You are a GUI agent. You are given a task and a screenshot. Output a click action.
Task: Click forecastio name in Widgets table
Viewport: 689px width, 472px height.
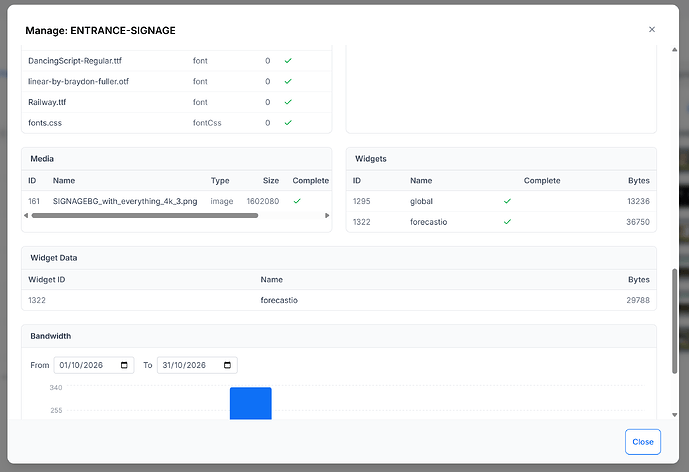click(428, 221)
